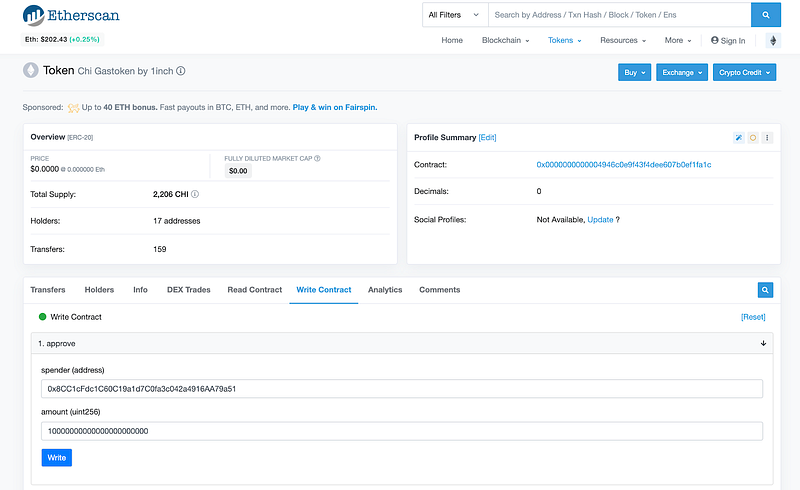Expand the Buy dropdown button

(634, 72)
